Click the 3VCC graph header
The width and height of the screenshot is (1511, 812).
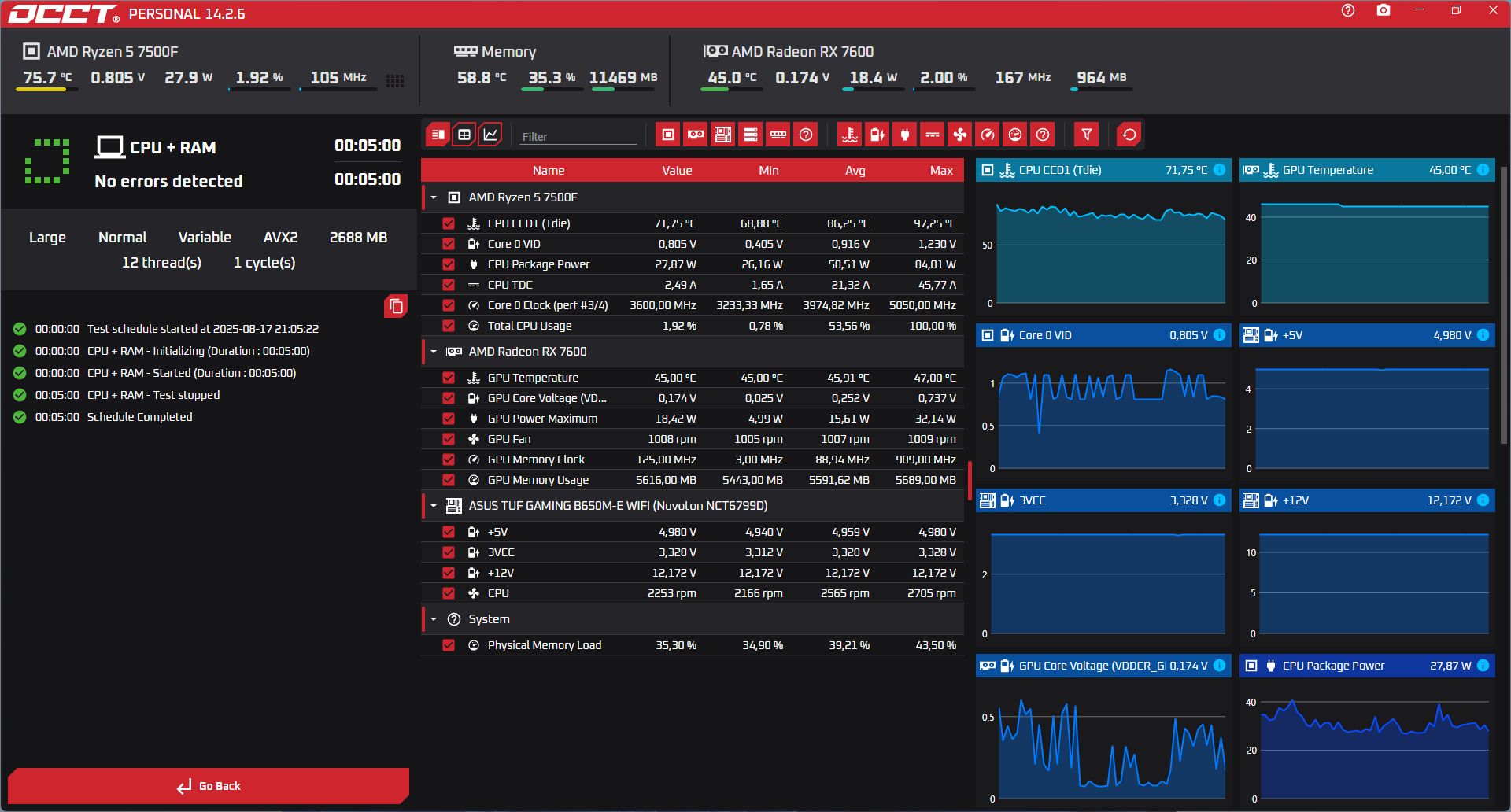(x=1103, y=500)
